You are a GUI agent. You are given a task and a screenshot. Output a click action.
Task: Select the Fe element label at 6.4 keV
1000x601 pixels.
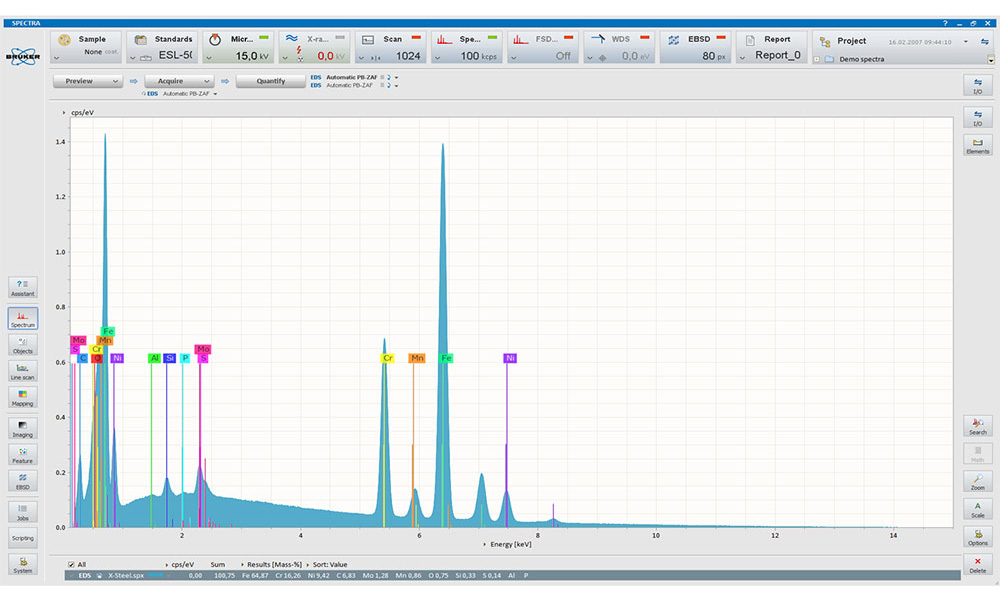(446, 358)
